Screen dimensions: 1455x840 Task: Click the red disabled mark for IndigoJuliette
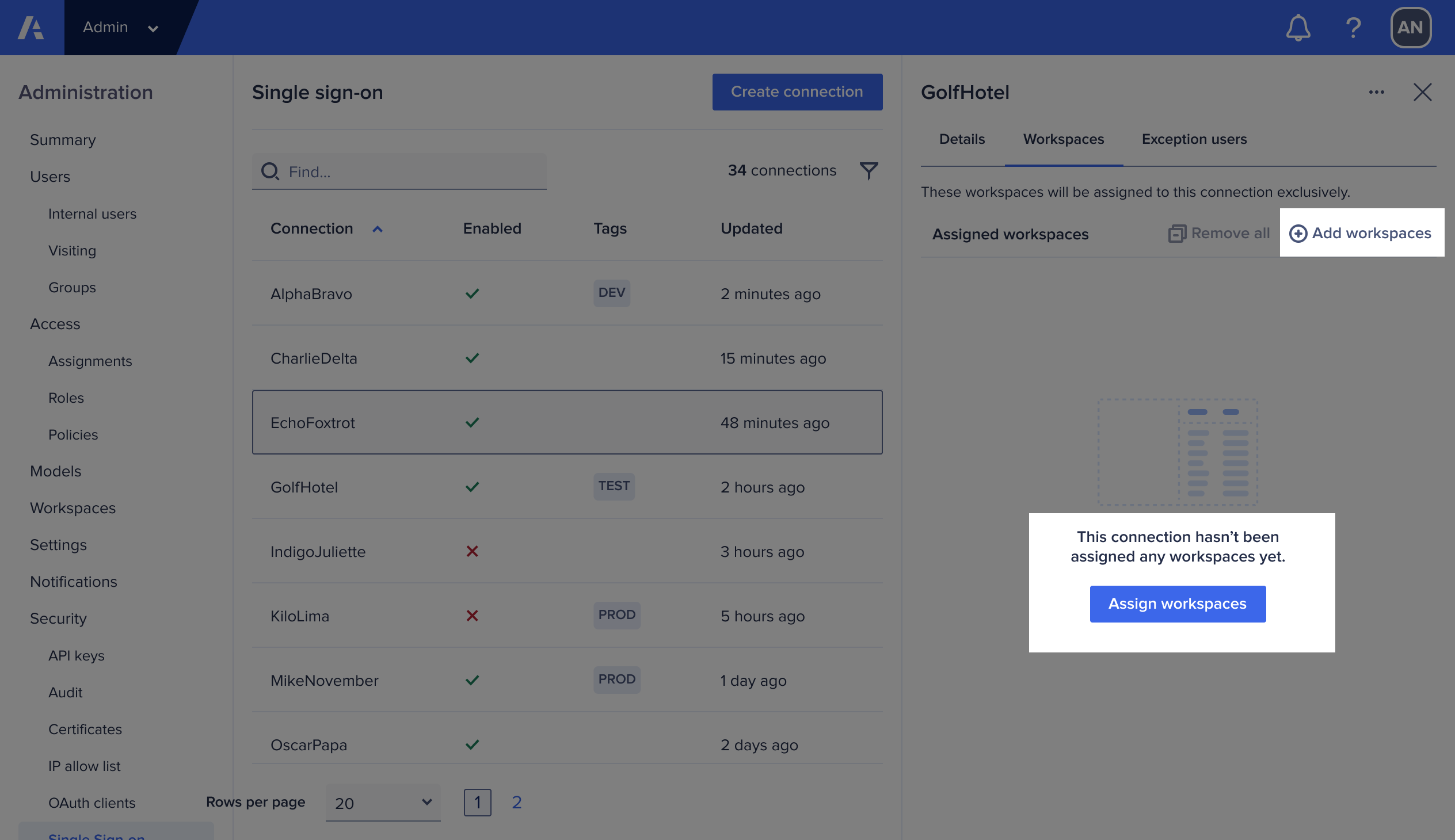coord(471,552)
